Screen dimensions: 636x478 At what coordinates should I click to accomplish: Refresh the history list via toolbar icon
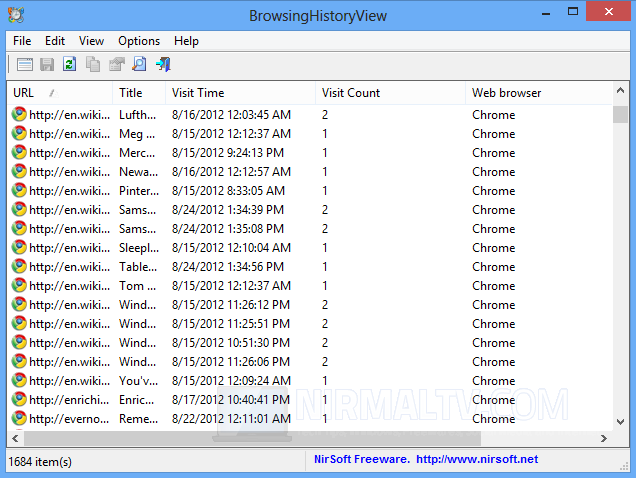tap(70, 64)
